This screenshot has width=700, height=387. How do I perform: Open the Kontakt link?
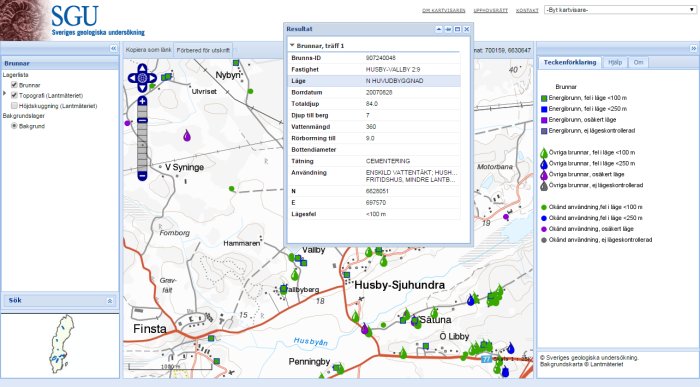[x=527, y=10]
